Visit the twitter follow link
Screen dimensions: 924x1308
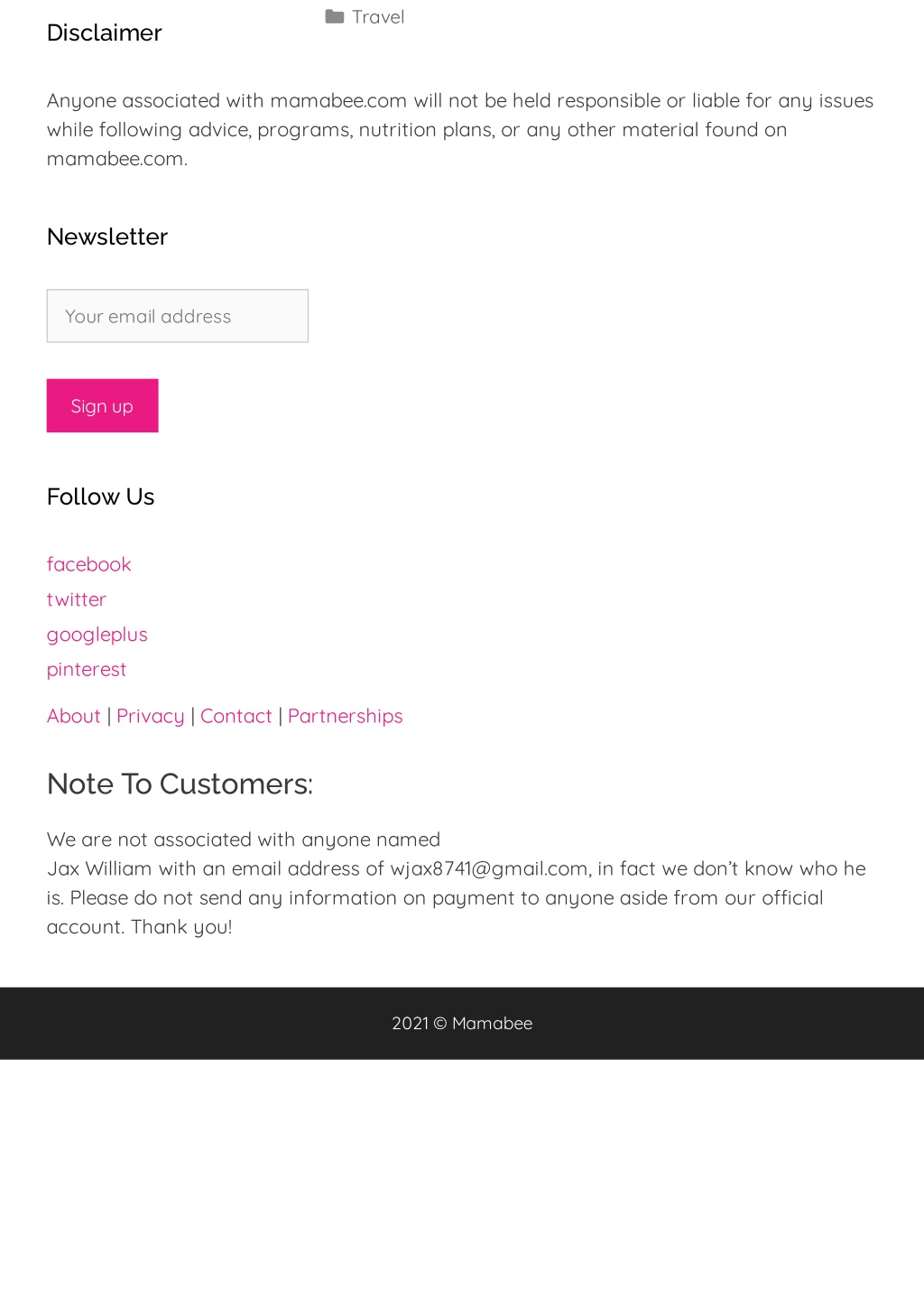click(77, 599)
